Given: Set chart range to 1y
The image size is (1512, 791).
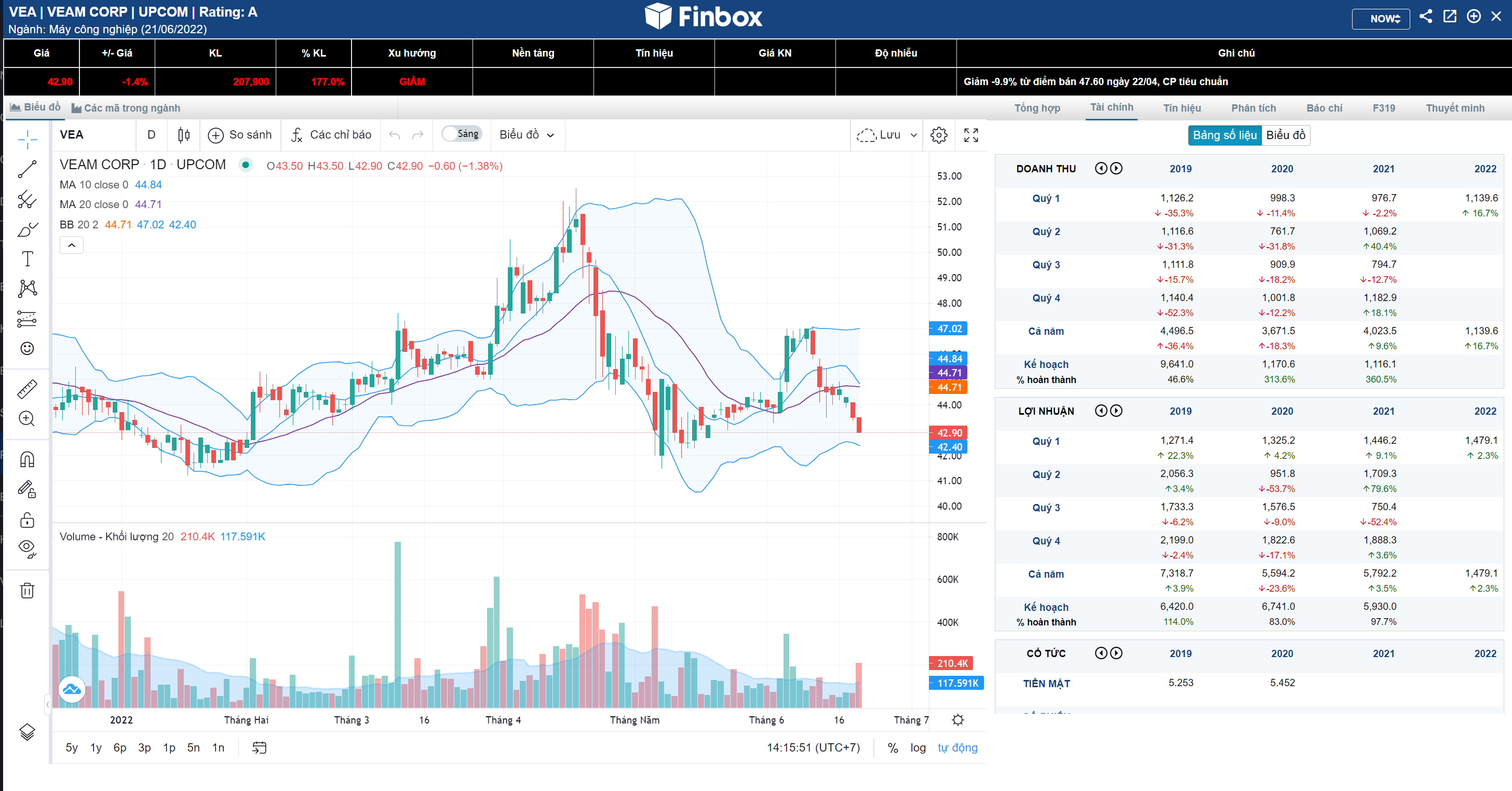Looking at the screenshot, I should (96, 747).
